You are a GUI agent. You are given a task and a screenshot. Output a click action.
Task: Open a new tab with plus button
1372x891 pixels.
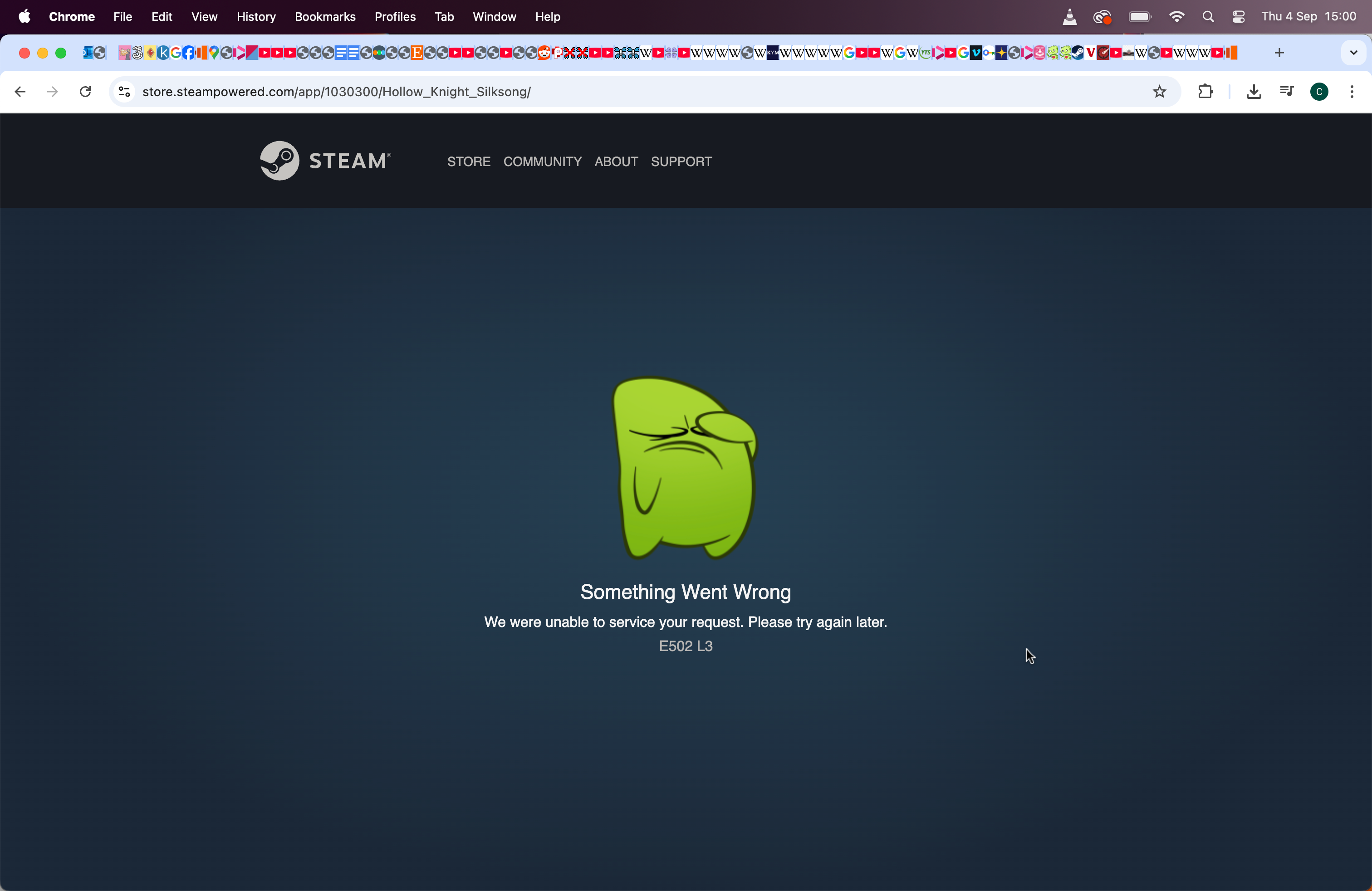(x=1279, y=53)
